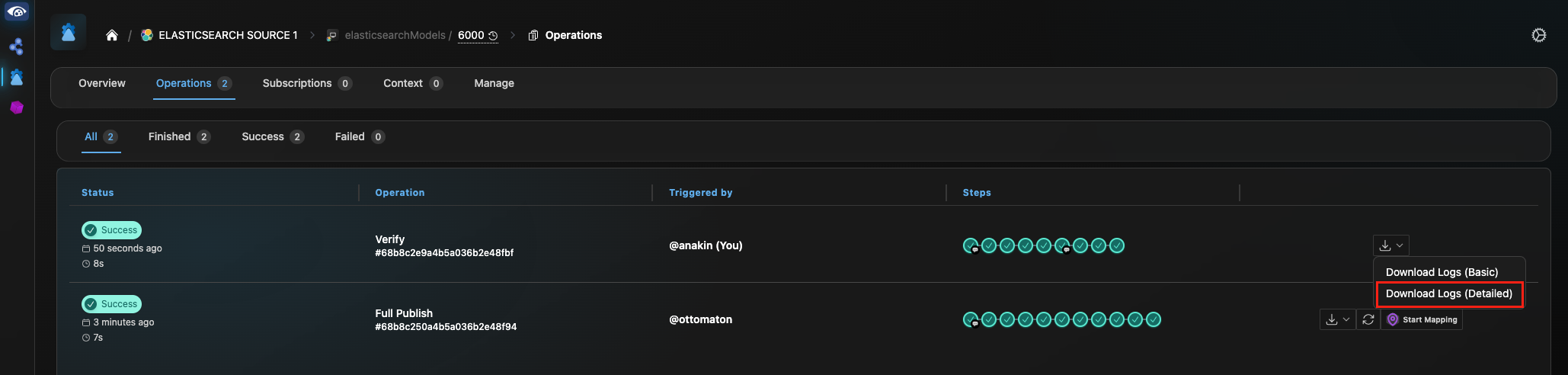Click the version history icon beside 6000
Screen dimensions: 1568x375
pos(493,36)
